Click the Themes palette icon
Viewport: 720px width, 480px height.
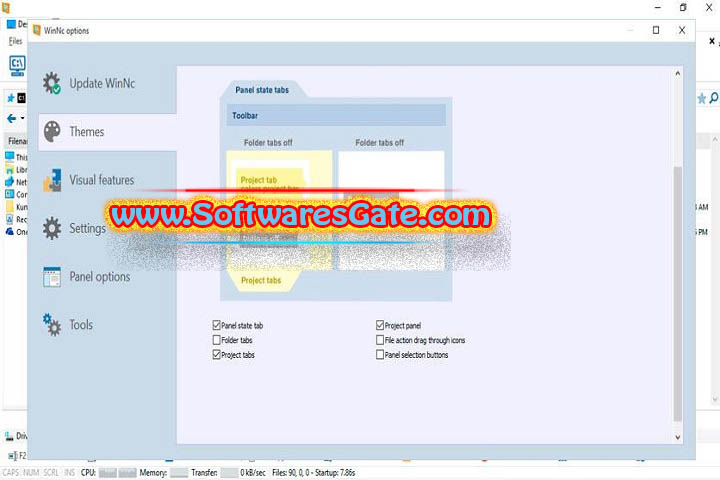pyautogui.click(x=52, y=132)
